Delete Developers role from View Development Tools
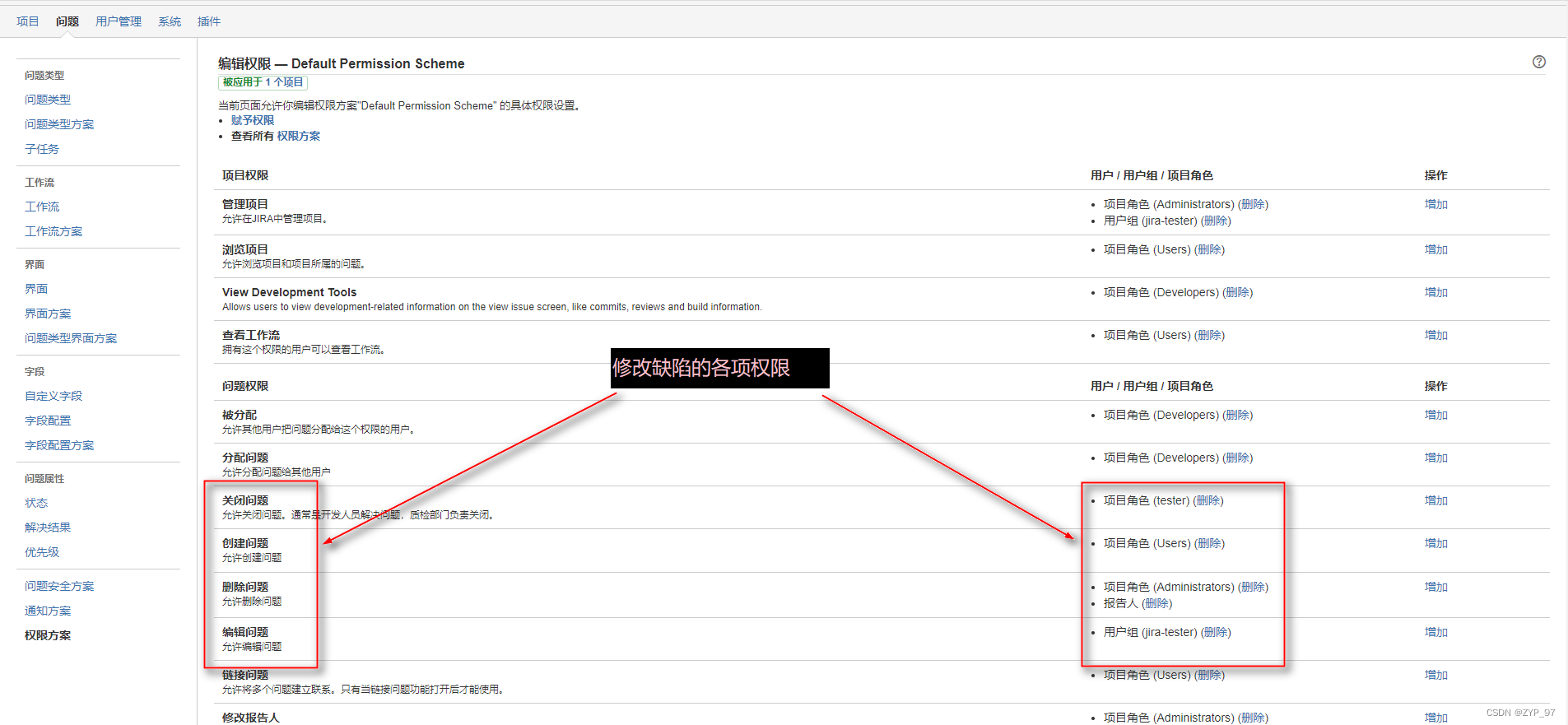This screenshot has width=1568, height=725. (1237, 292)
